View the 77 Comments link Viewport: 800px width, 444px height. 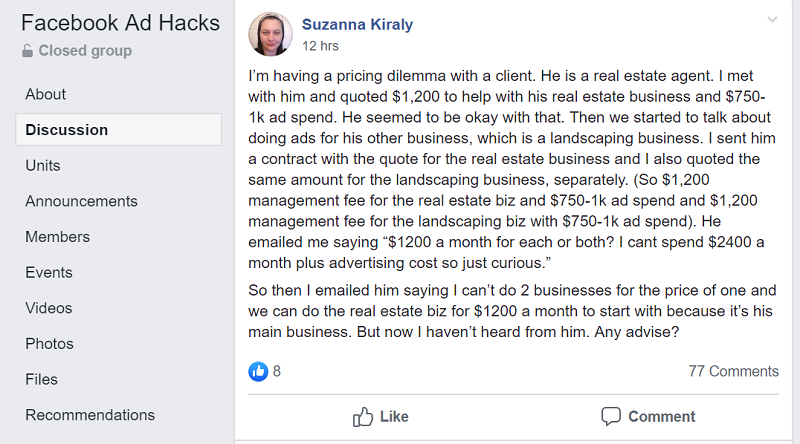733,371
